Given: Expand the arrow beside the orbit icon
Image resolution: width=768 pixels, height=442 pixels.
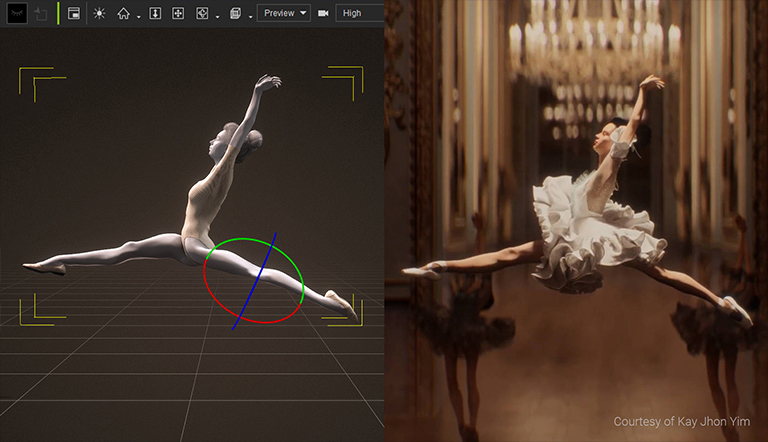Looking at the screenshot, I should click(217, 17).
